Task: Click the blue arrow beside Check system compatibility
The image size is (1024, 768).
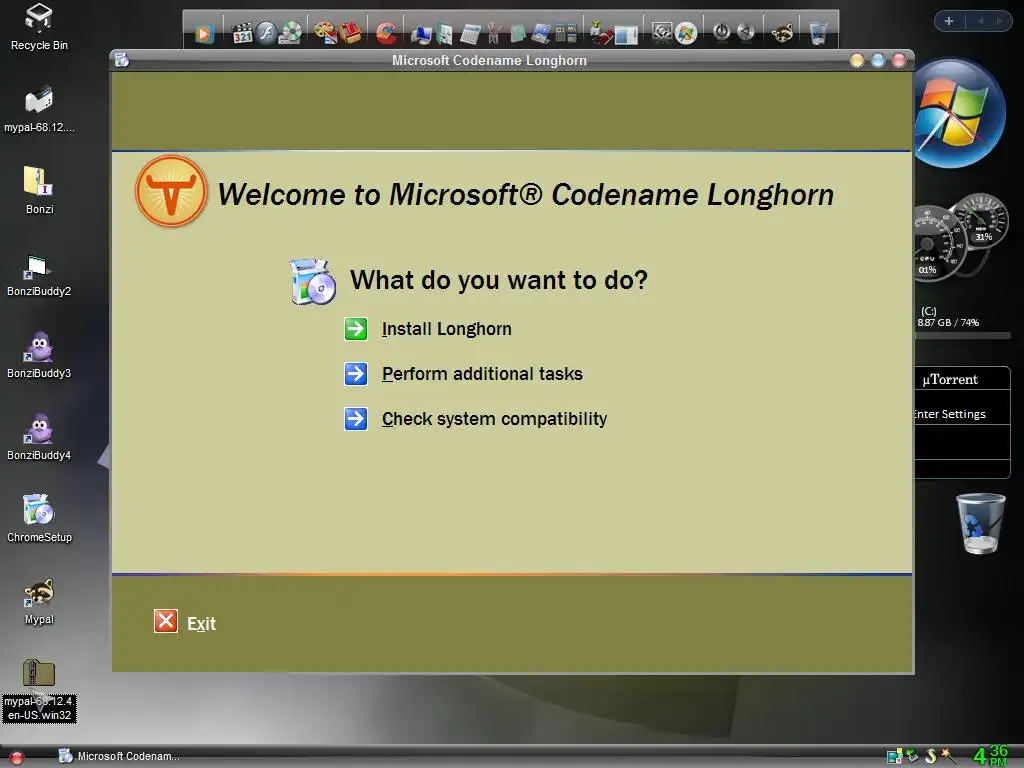Action: click(356, 419)
